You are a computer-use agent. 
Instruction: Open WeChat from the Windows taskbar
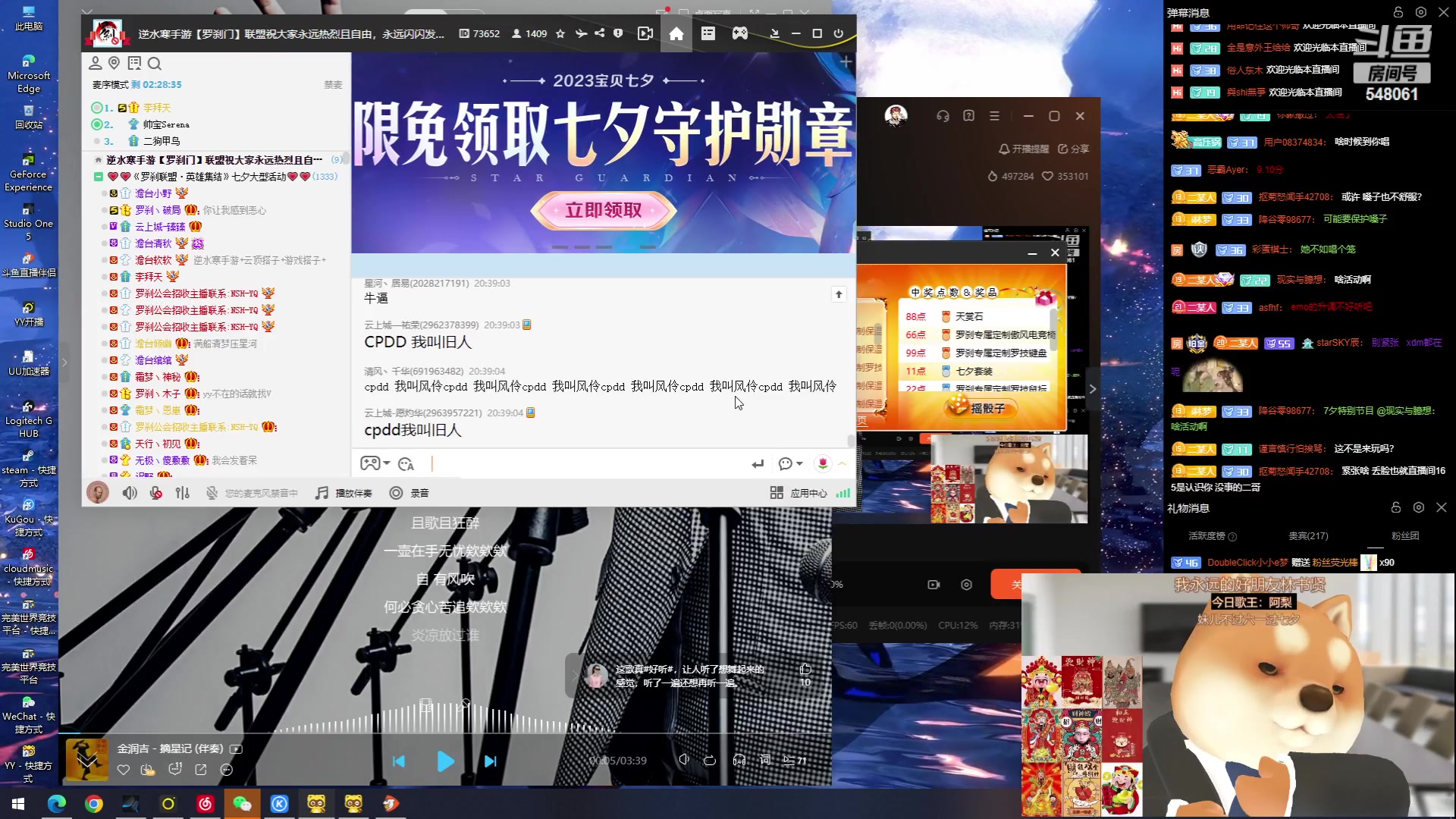(x=242, y=804)
